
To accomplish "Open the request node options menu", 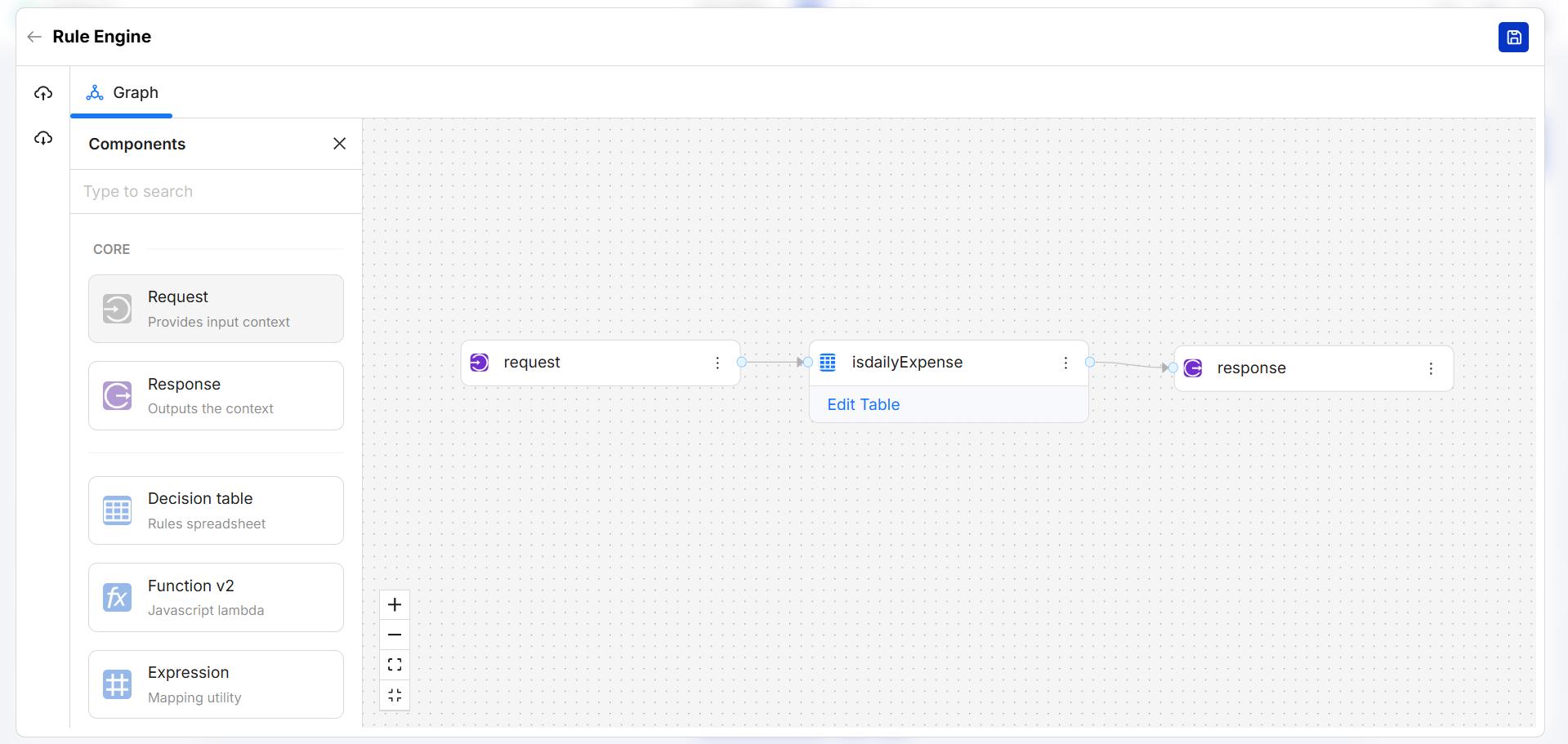I will click(x=717, y=363).
